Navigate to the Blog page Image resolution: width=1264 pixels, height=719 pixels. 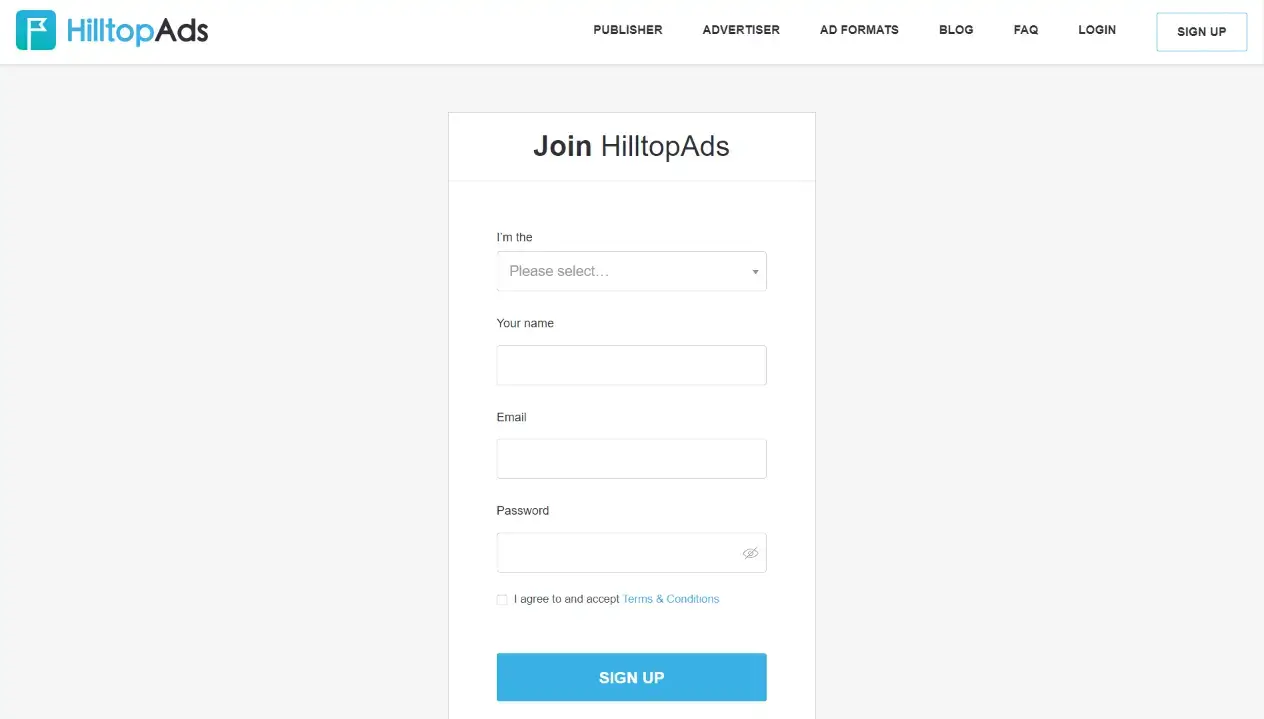pyautogui.click(x=956, y=30)
